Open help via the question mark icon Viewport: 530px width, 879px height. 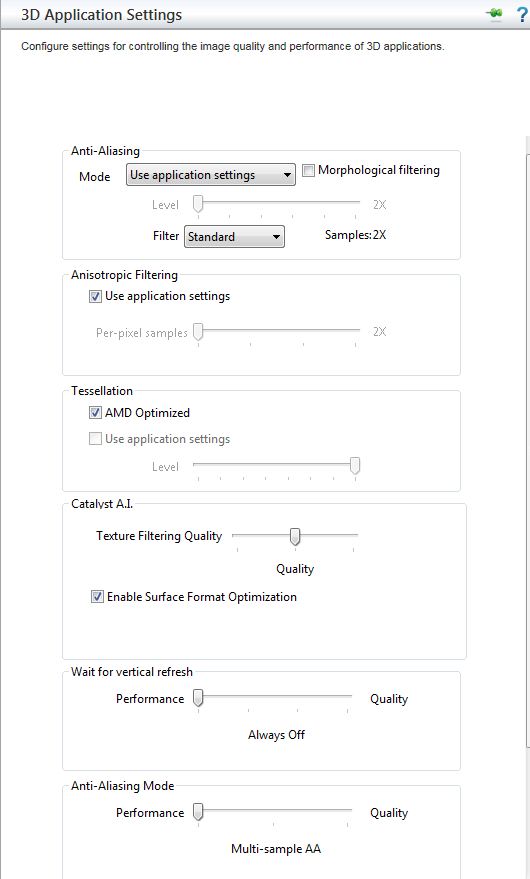coord(522,15)
